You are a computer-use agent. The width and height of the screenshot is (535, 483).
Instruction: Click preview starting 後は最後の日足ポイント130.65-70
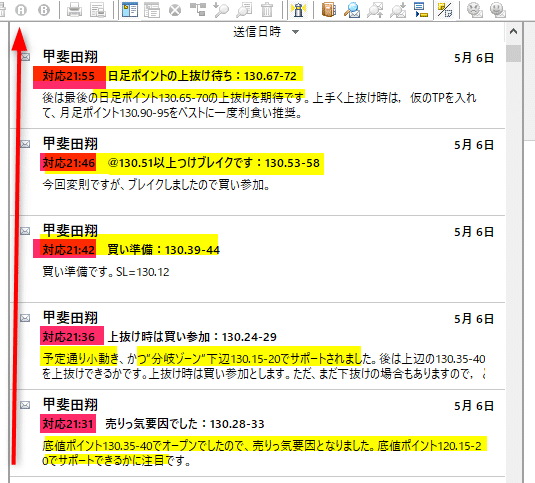(x=259, y=105)
